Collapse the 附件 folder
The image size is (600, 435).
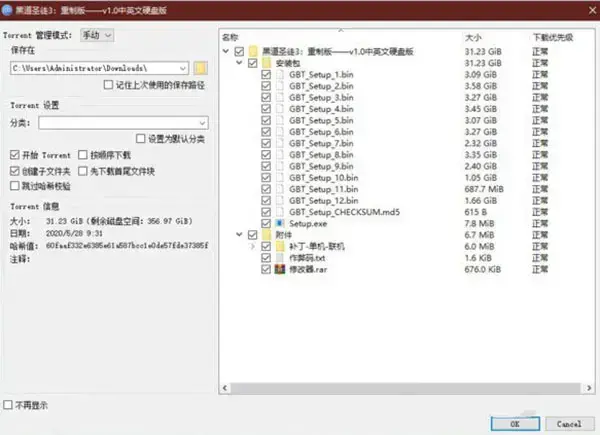click(239, 234)
